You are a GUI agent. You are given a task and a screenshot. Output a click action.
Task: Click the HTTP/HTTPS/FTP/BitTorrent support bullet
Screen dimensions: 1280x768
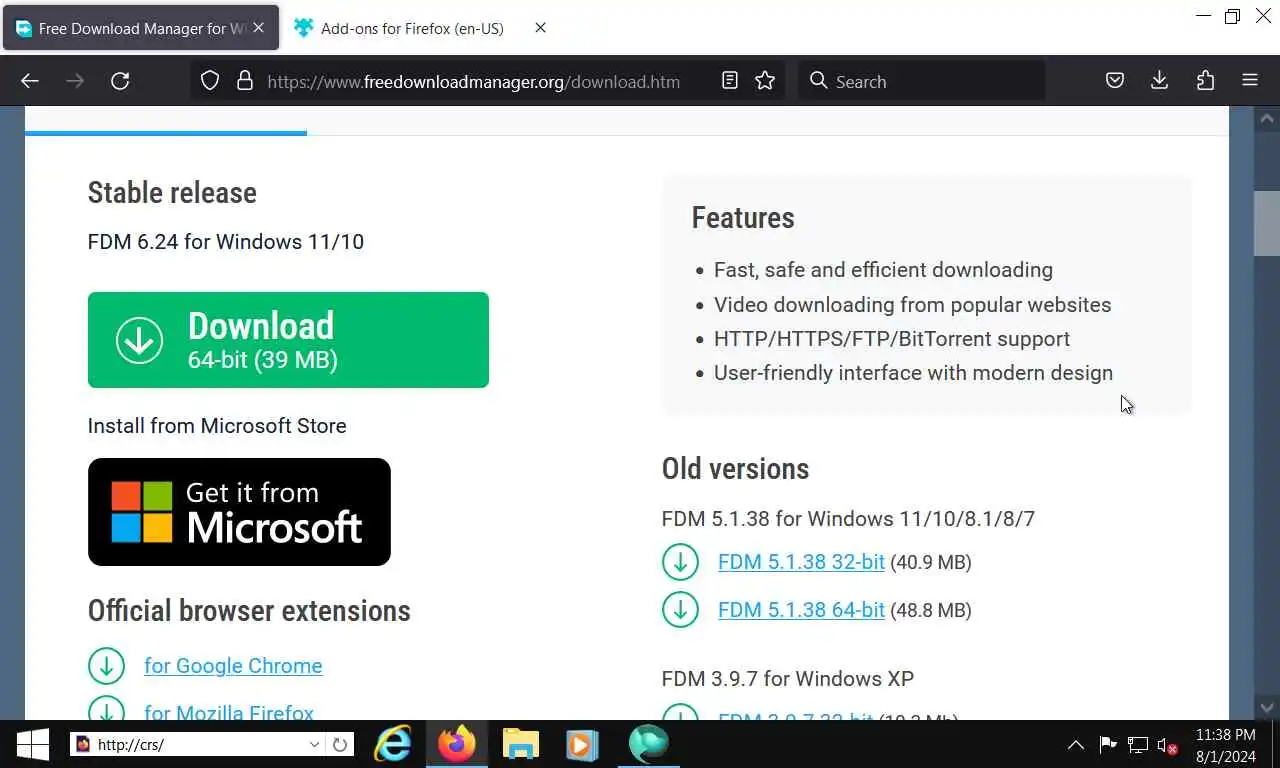point(892,339)
